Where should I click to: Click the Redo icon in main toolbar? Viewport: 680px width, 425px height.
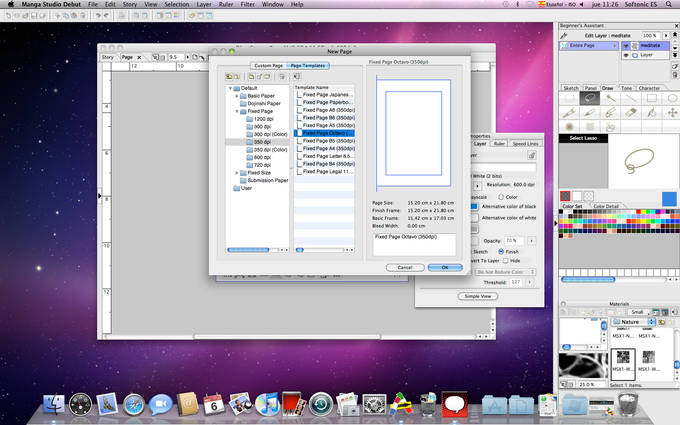click(106, 16)
